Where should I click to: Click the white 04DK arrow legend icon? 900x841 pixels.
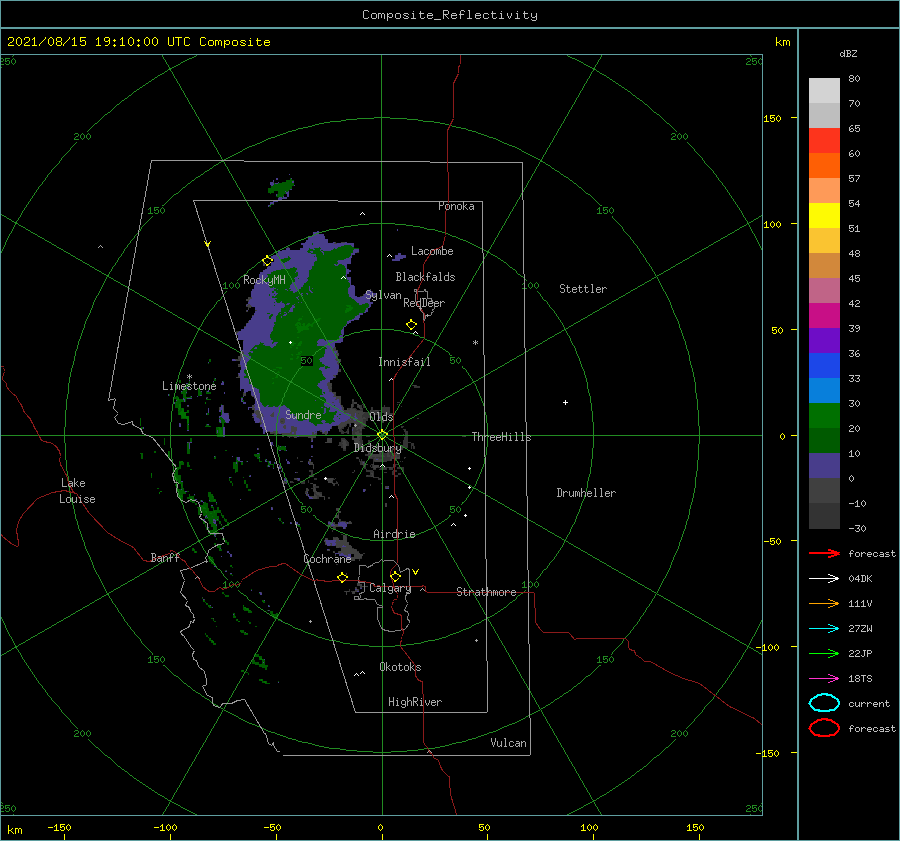[824, 579]
